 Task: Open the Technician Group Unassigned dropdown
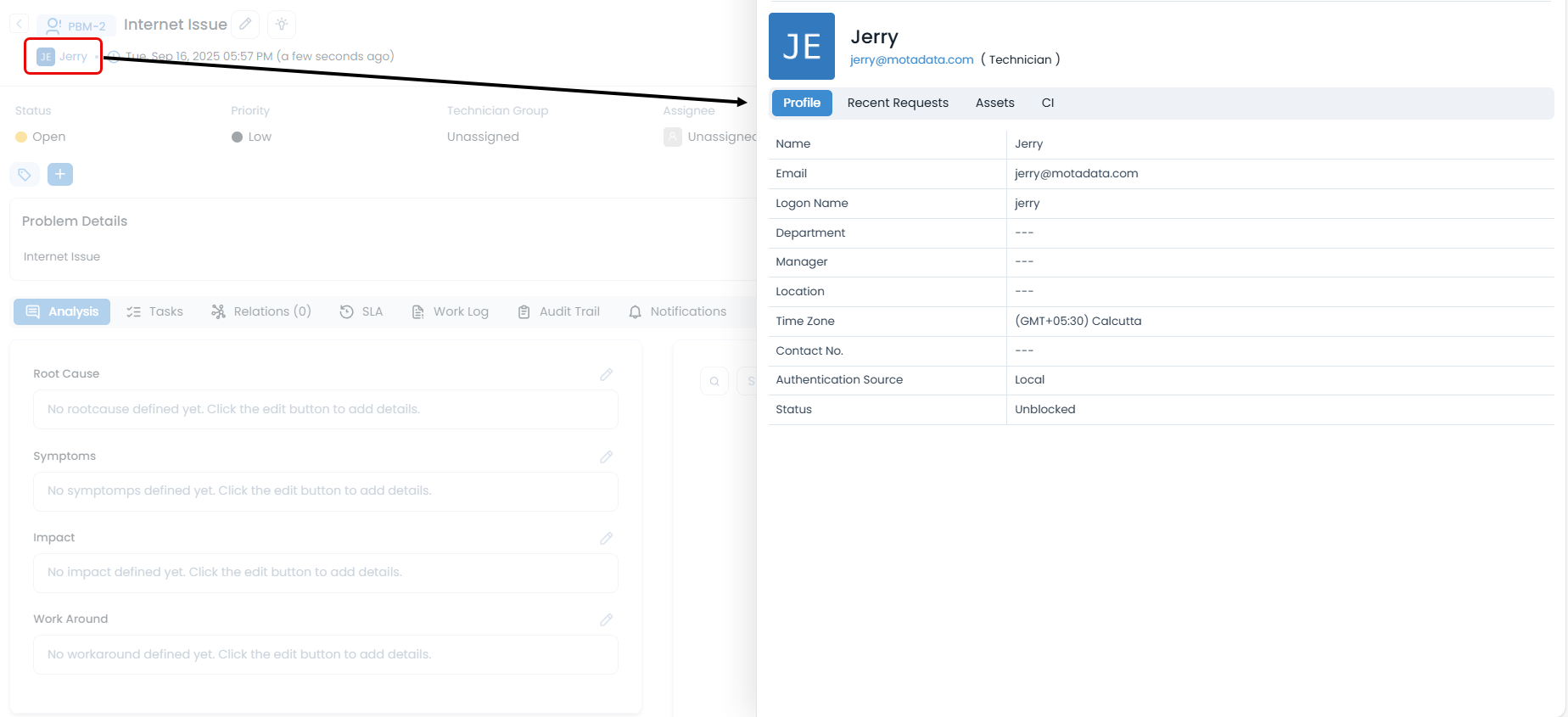[x=483, y=137]
